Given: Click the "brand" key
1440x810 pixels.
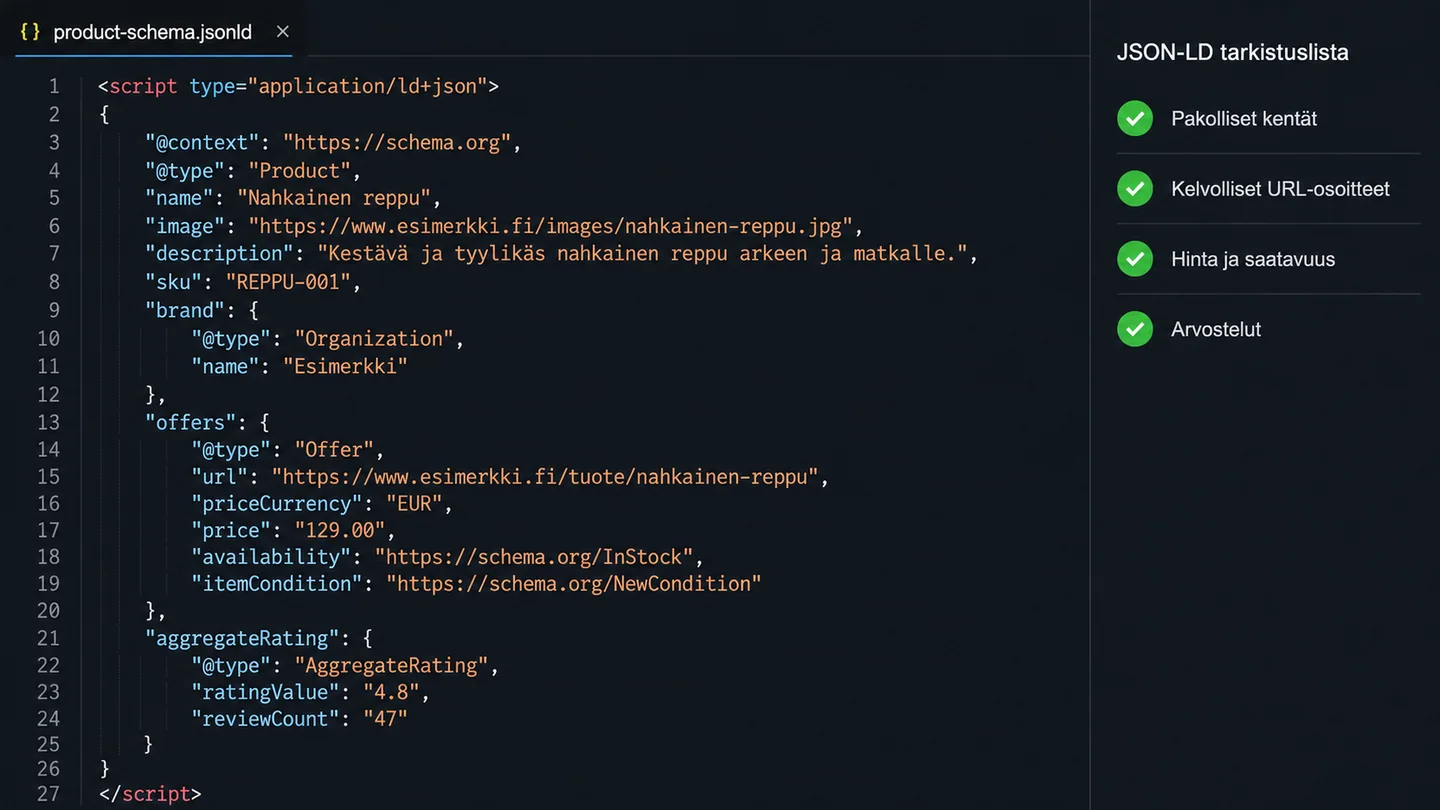Looking at the screenshot, I should point(185,310).
